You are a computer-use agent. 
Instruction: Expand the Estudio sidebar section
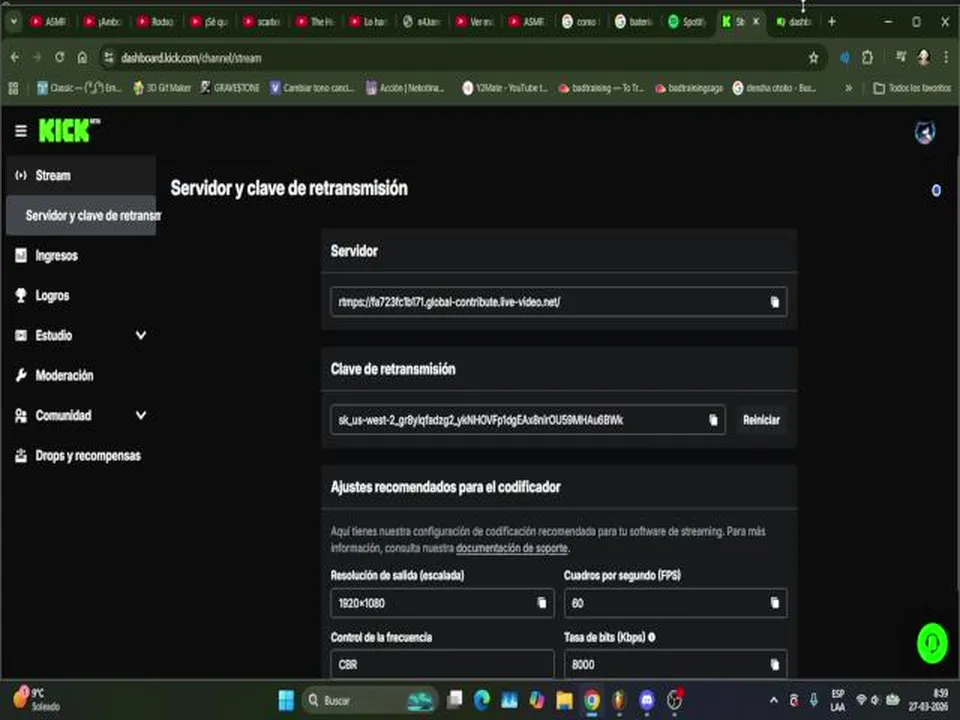(x=141, y=336)
